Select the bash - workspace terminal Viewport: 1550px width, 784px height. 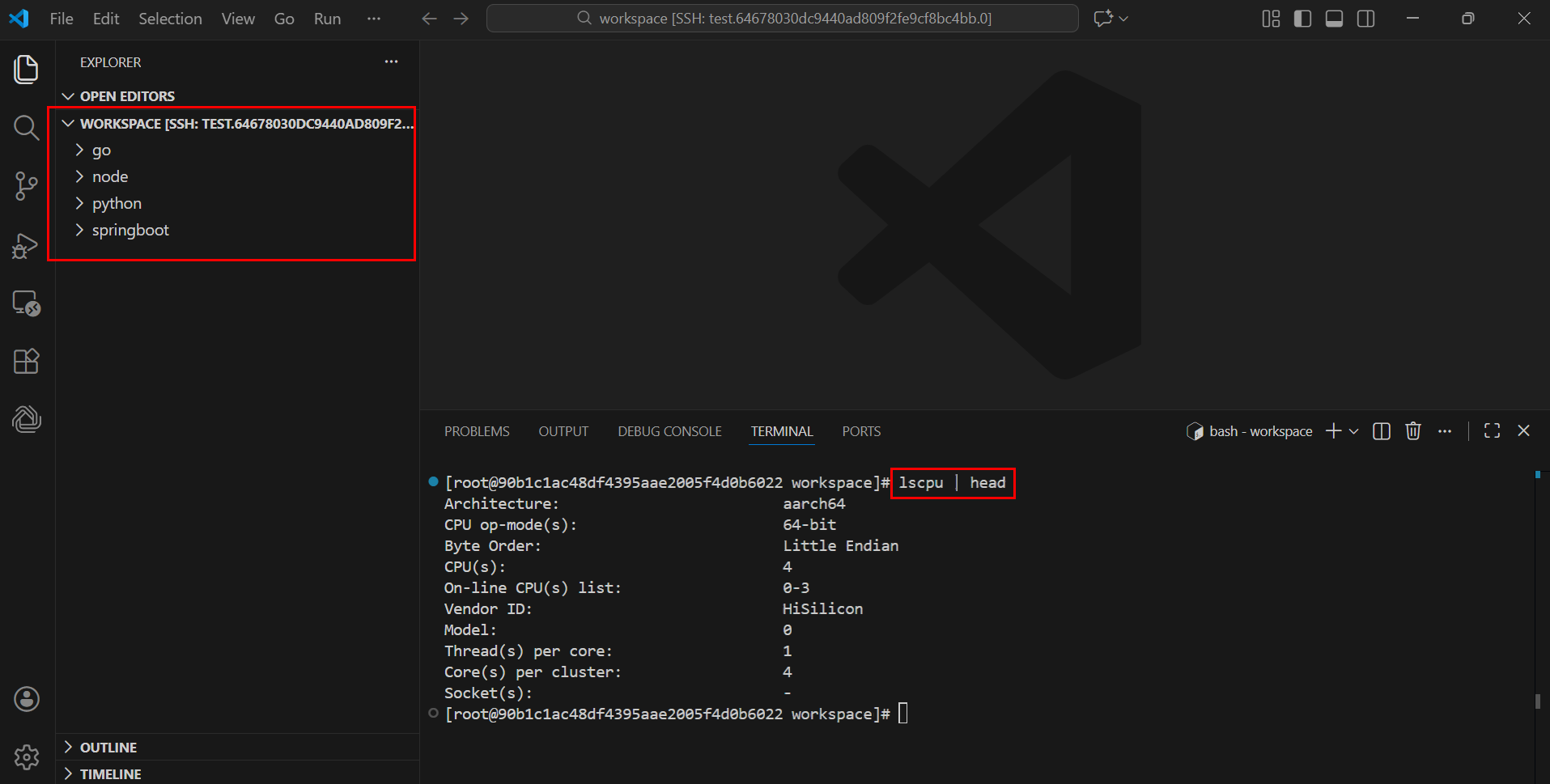coord(1250,431)
